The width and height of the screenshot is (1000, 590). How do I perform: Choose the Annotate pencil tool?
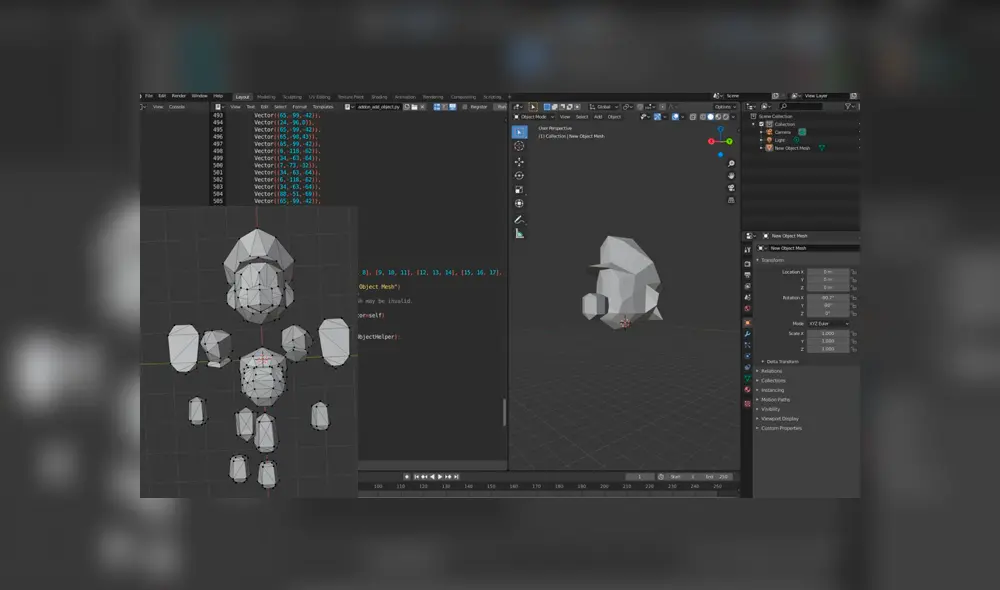tap(519, 219)
